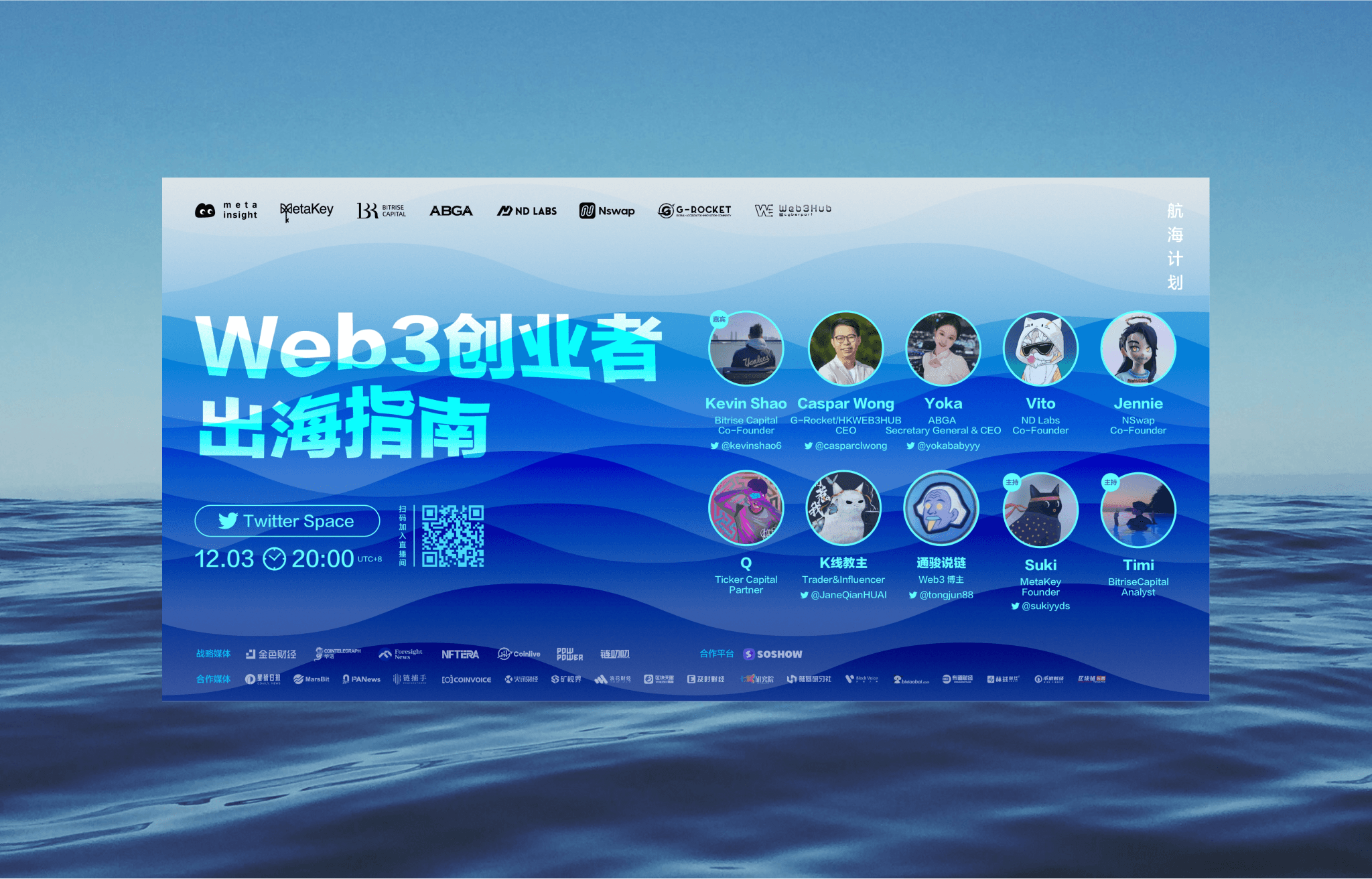
Task: Click the meta insight logo
Action: tap(226, 210)
